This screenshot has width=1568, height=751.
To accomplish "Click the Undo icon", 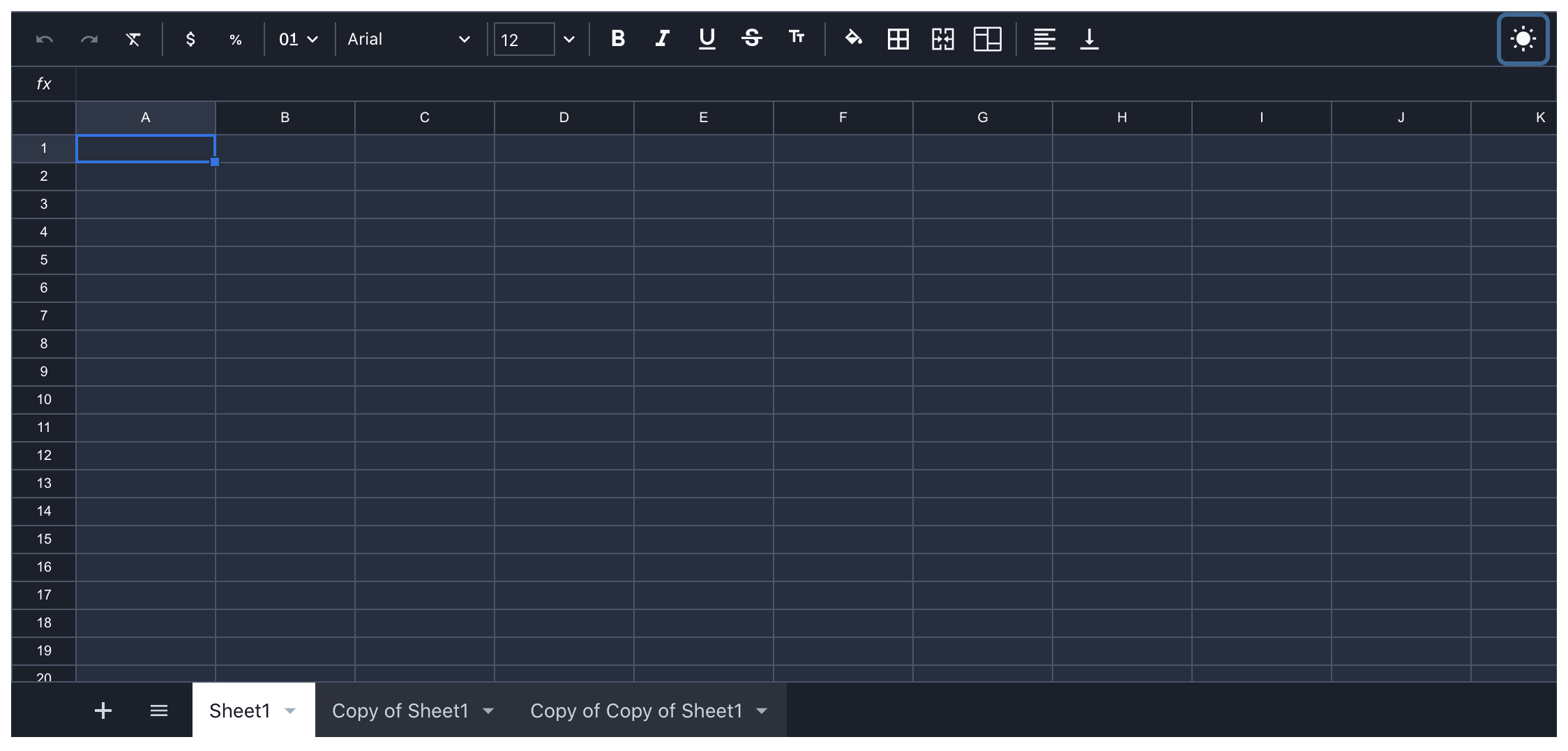I will point(44,39).
